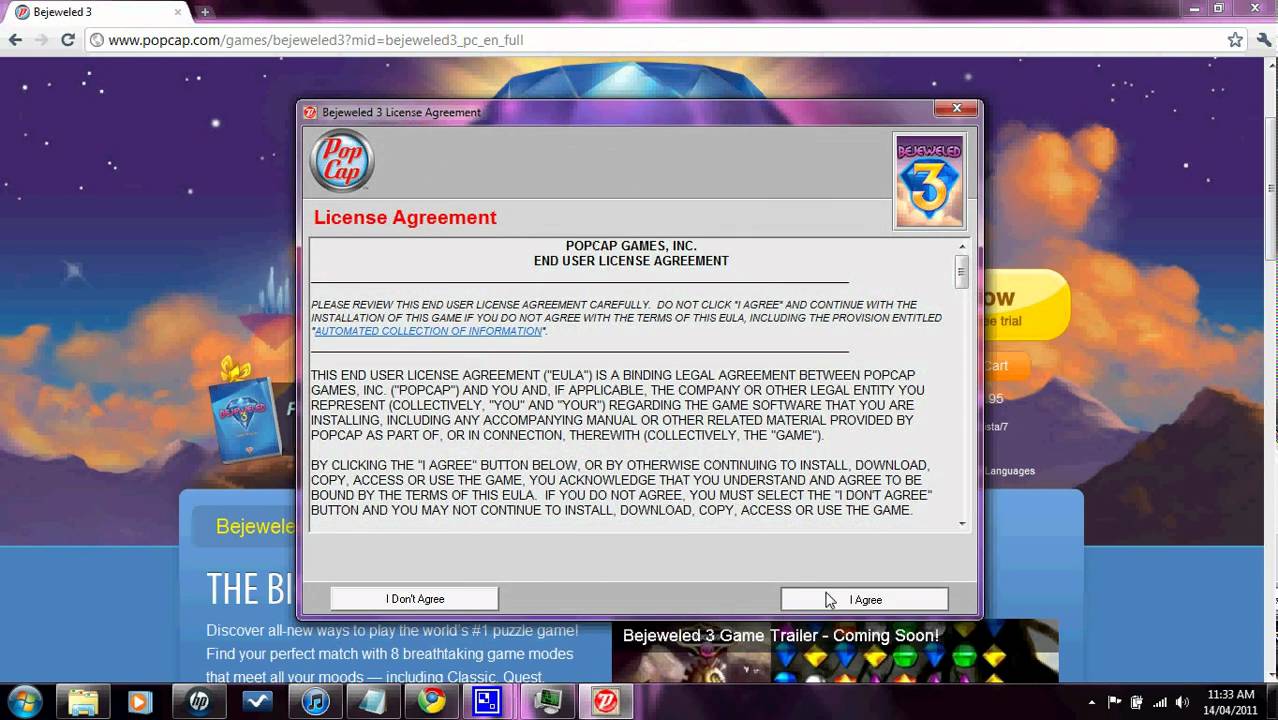Screen dimensions: 1278x720
Task: Bookmark this page with the star icon
Action: point(1235,40)
